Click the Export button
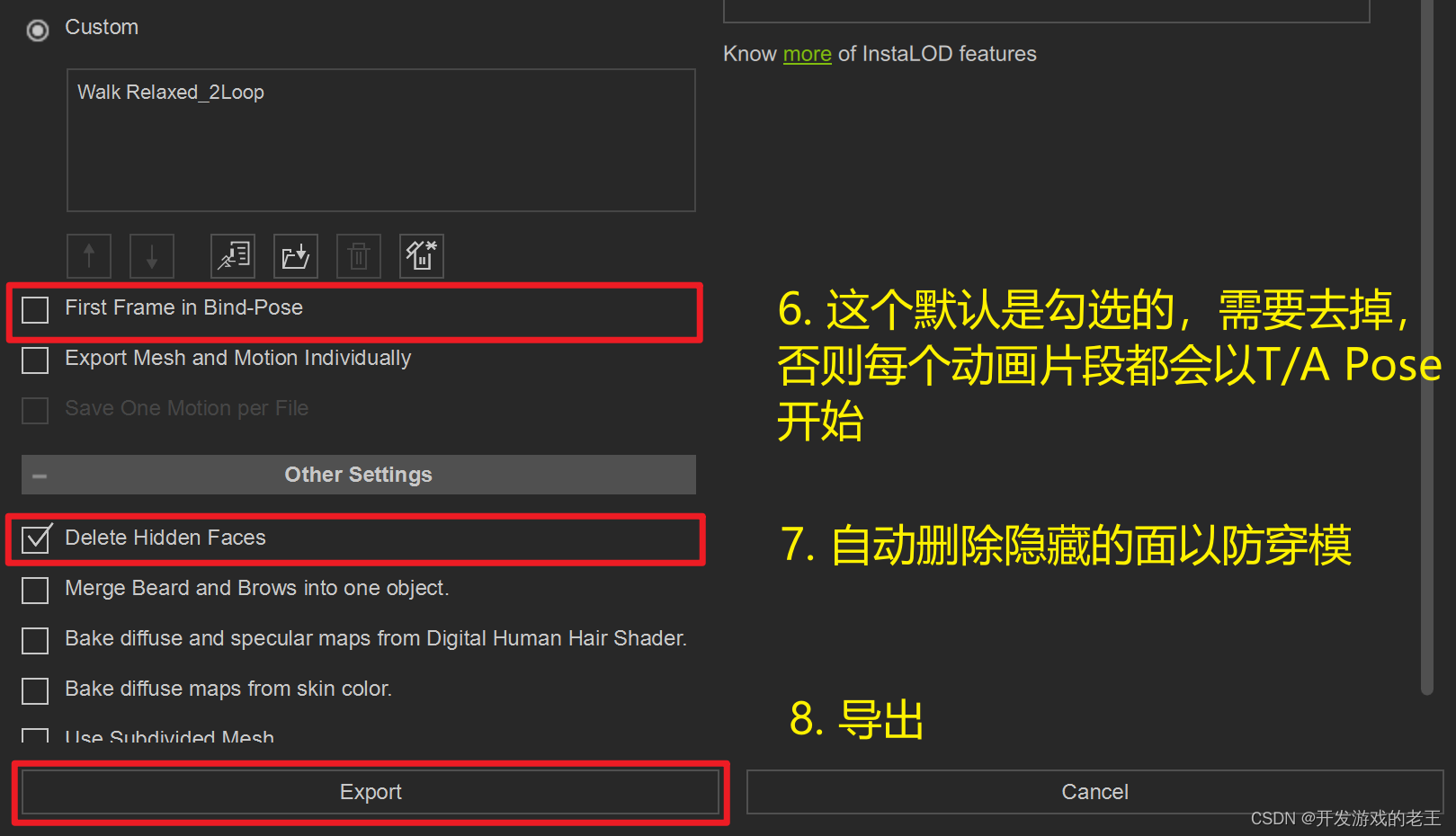This screenshot has width=1456, height=836. point(371,792)
